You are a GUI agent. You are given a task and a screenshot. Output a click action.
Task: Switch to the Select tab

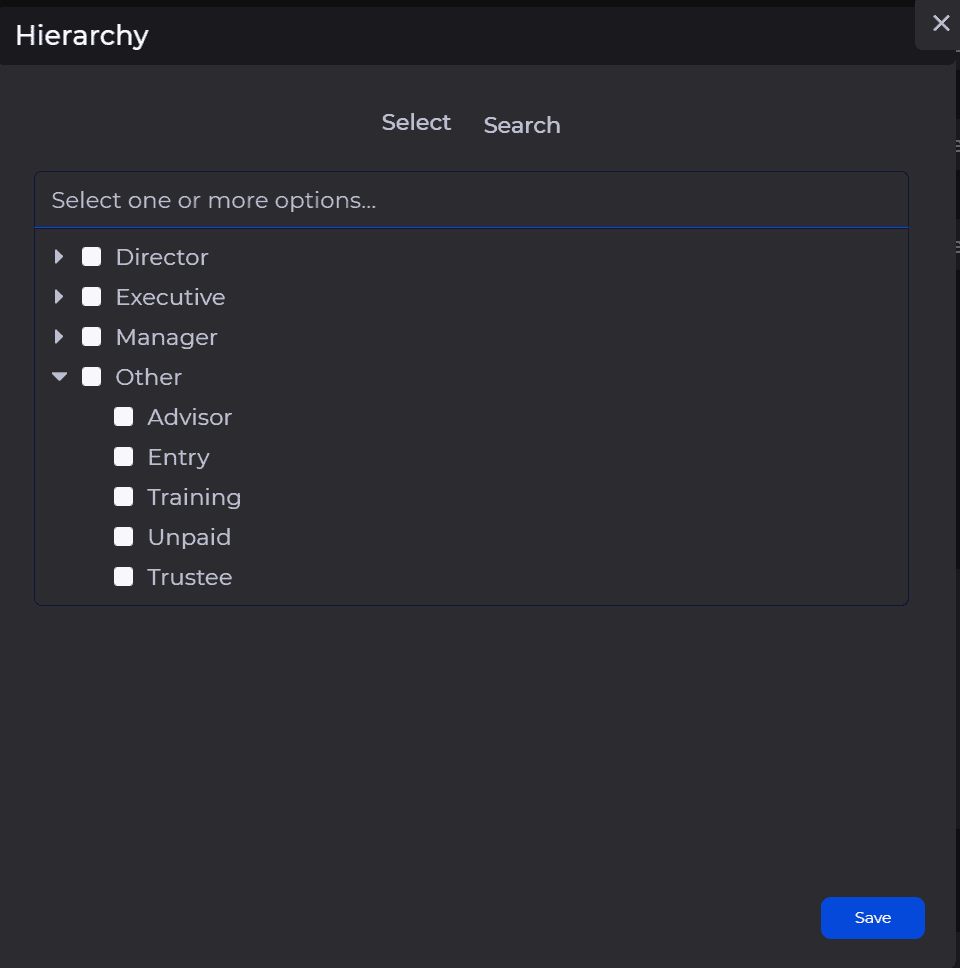pos(416,123)
